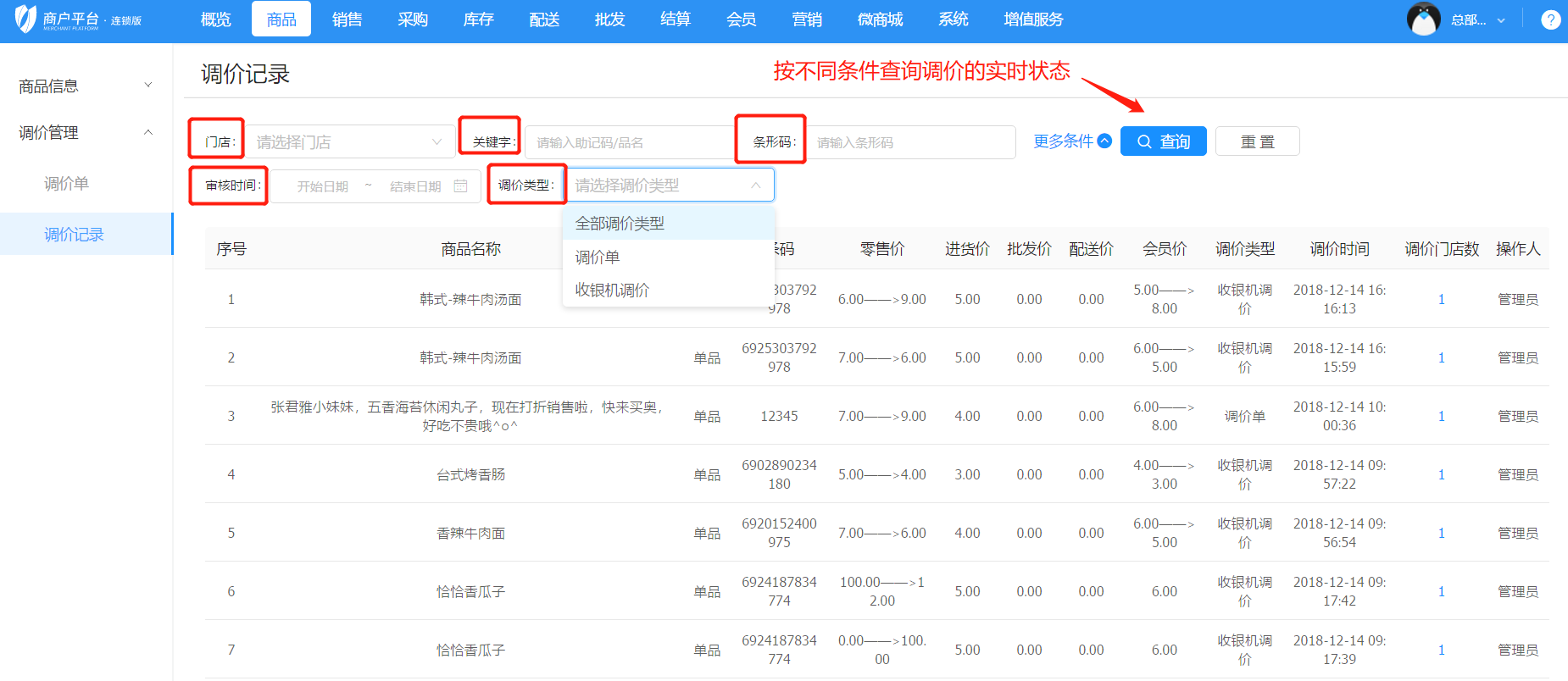The width and height of the screenshot is (1568, 681).
Task: Open the 库存 navigation tab
Action: pyautogui.click(x=478, y=19)
